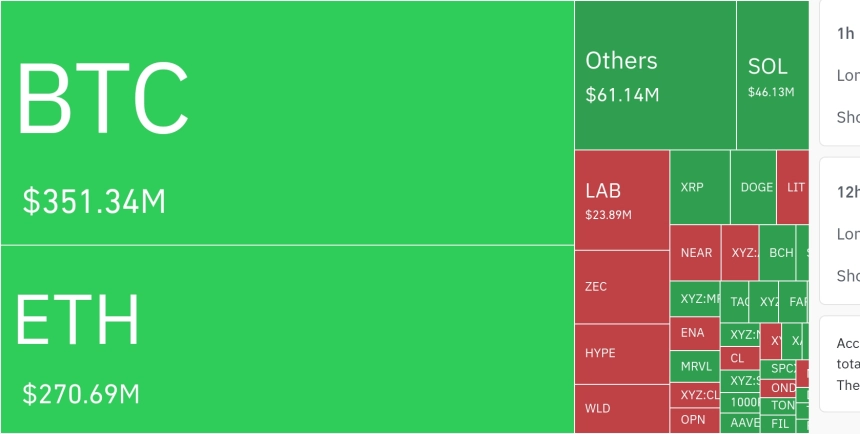Select the BTC $351.34M tile
860x434 pixels.
[287, 122]
